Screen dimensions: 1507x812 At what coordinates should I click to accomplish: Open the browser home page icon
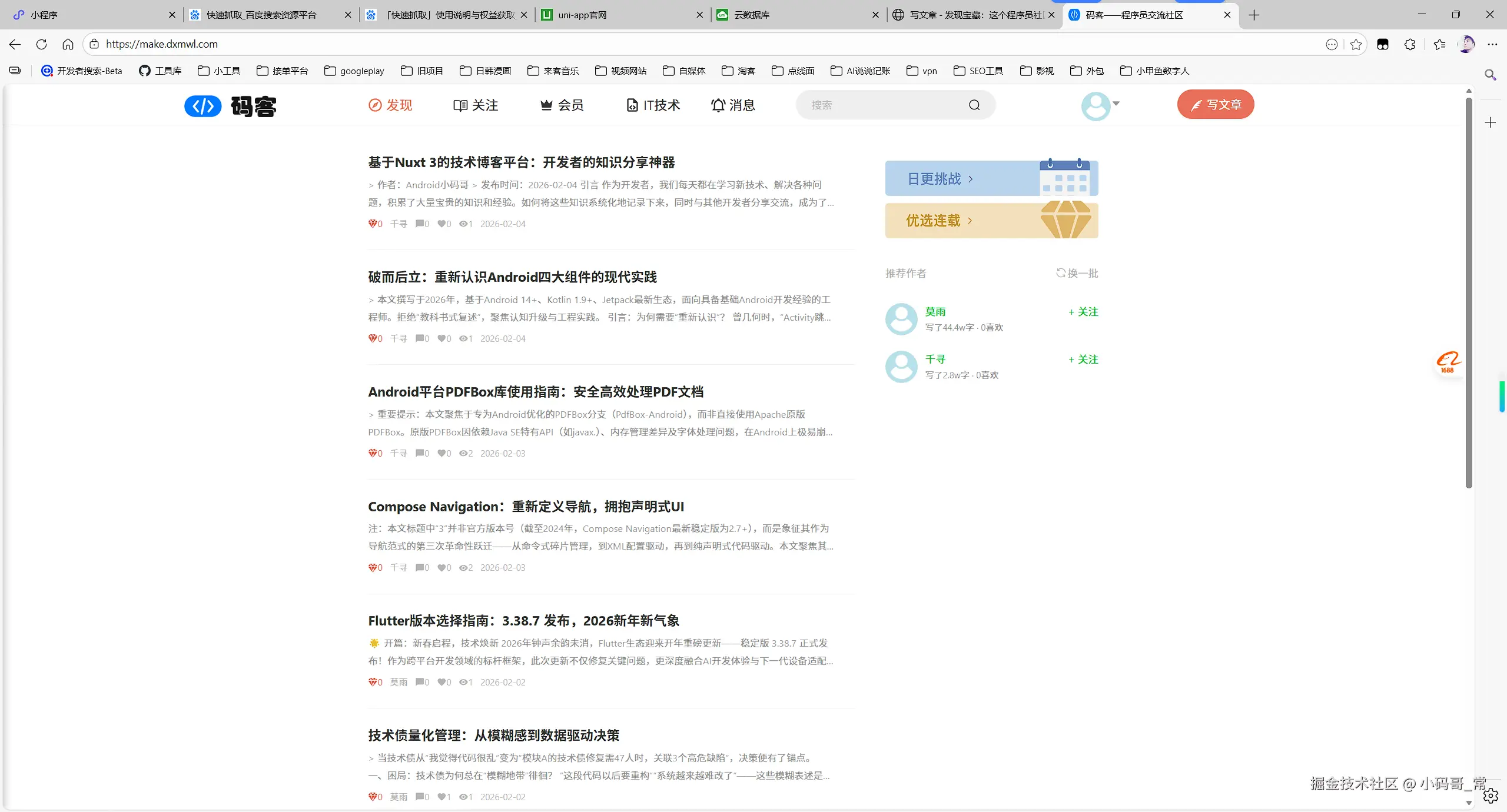pyautogui.click(x=68, y=44)
